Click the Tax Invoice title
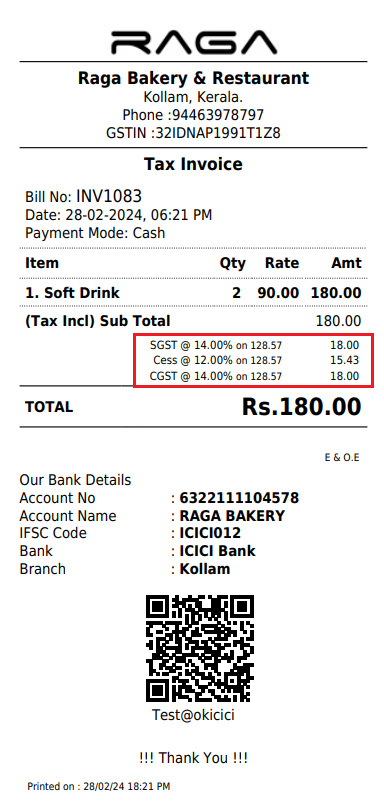384x806 pixels. [193, 164]
